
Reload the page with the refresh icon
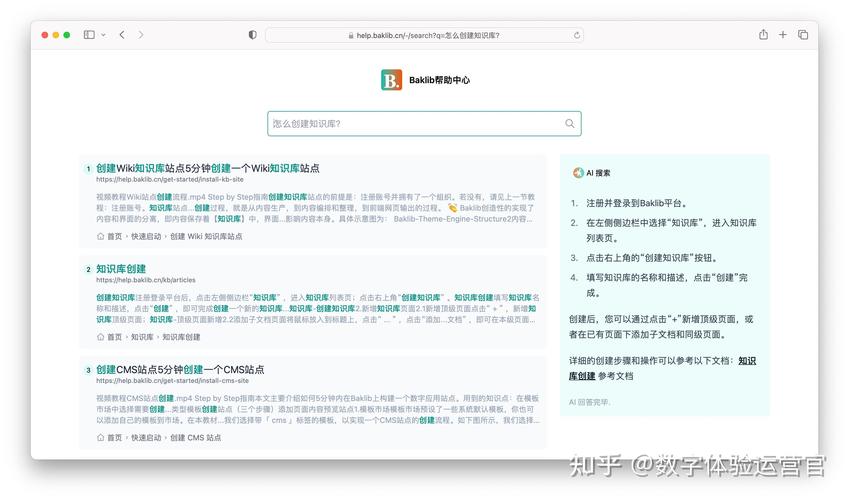(577, 35)
